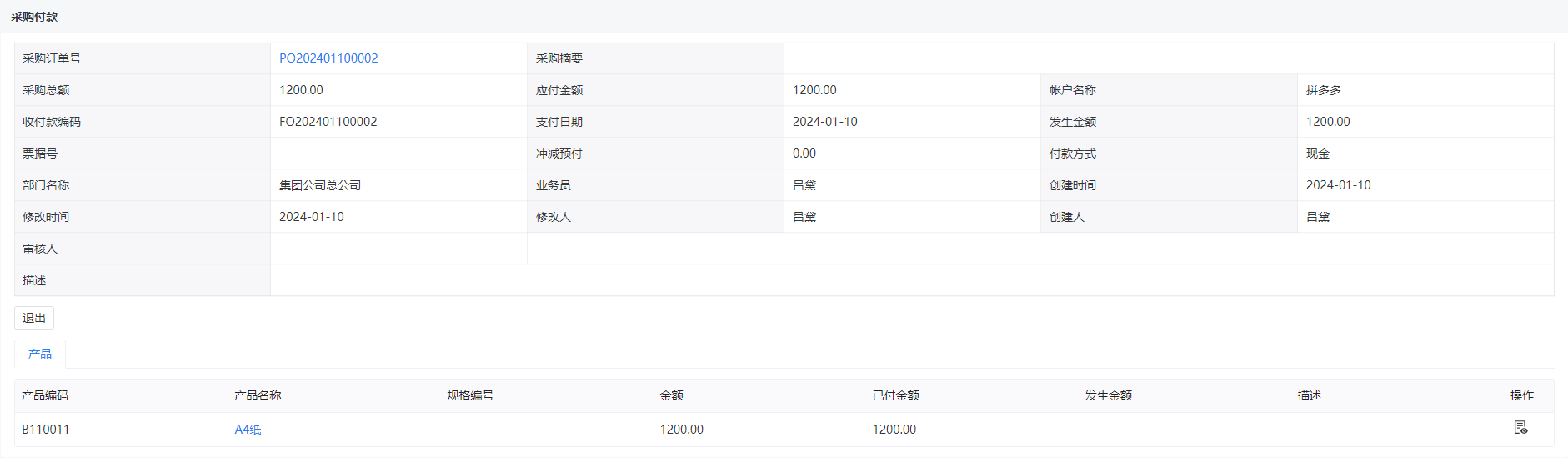Viewport: 1568px width, 458px height.
Task: Click the 产品名称 column header
Action: [x=258, y=395]
